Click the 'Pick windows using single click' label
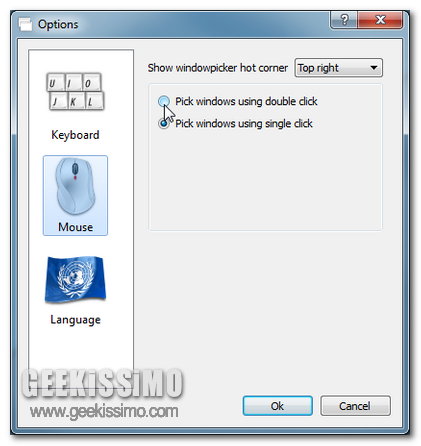Screen dimensions: 421x446 coord(244,124)
